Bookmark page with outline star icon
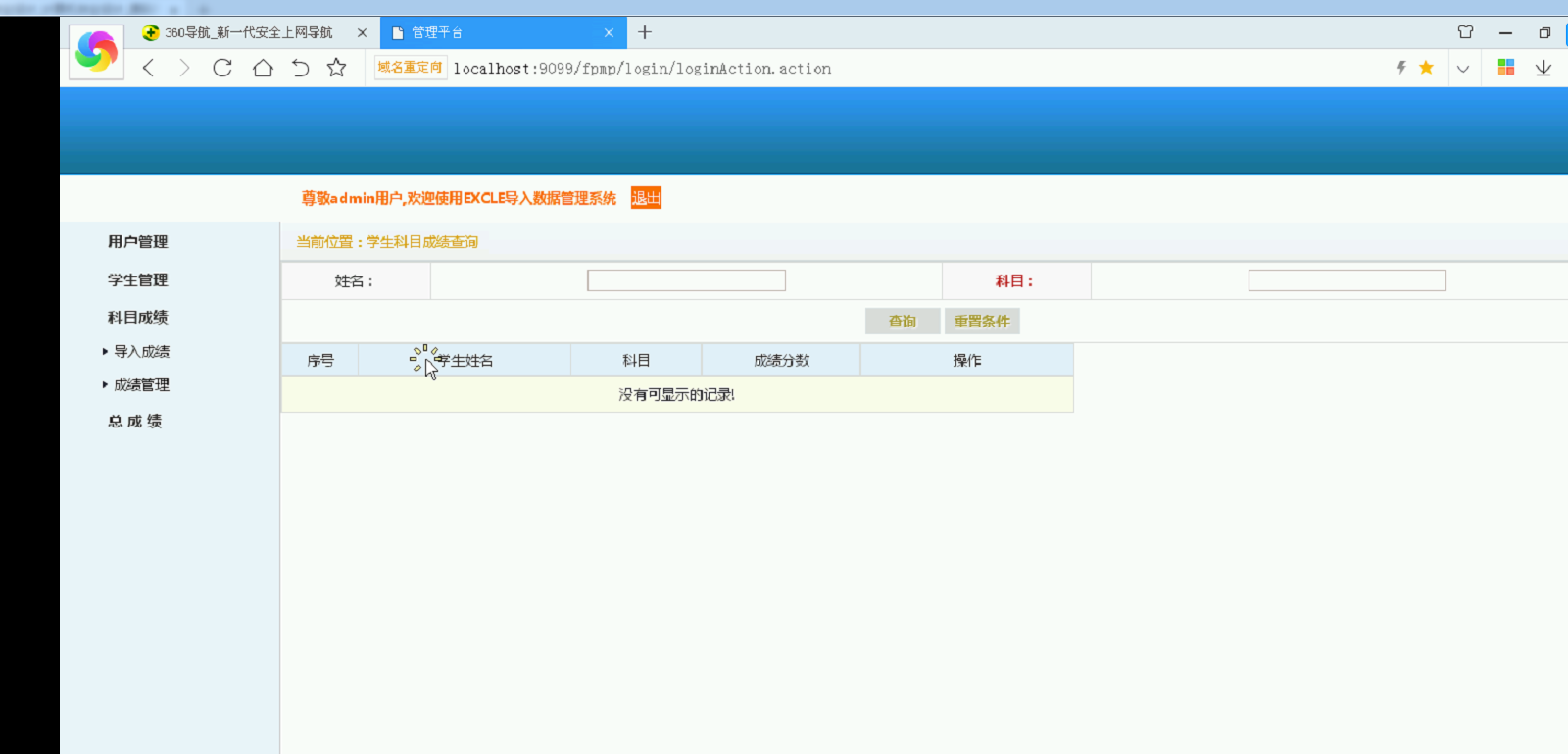This screenshot has width=1568, height=754. (x=336, y=68)
